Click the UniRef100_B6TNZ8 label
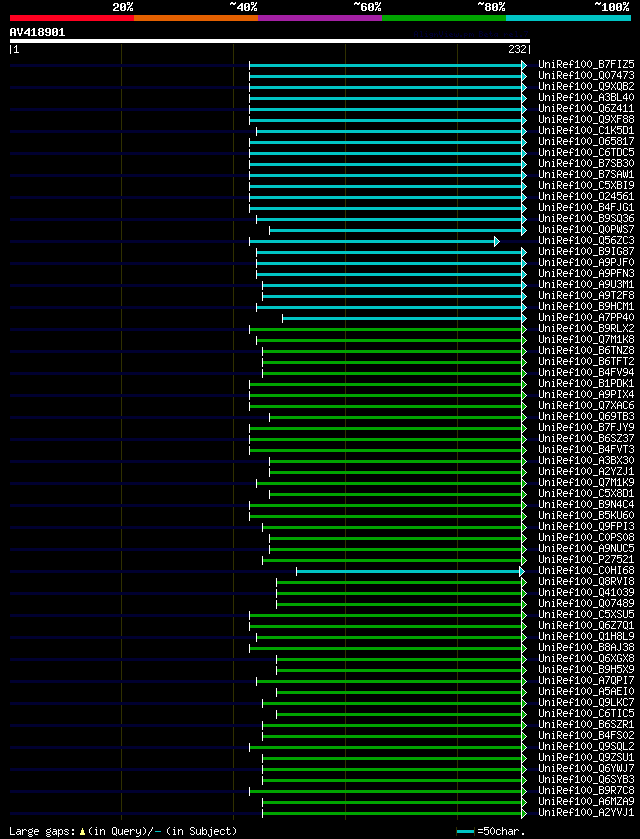 pos(586,350)
